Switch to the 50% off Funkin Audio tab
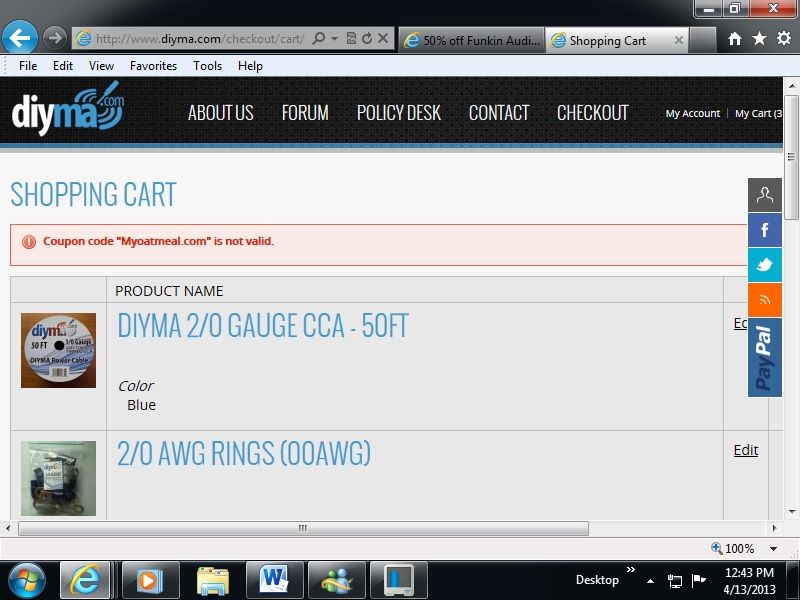800x600 pixels. 473,41
